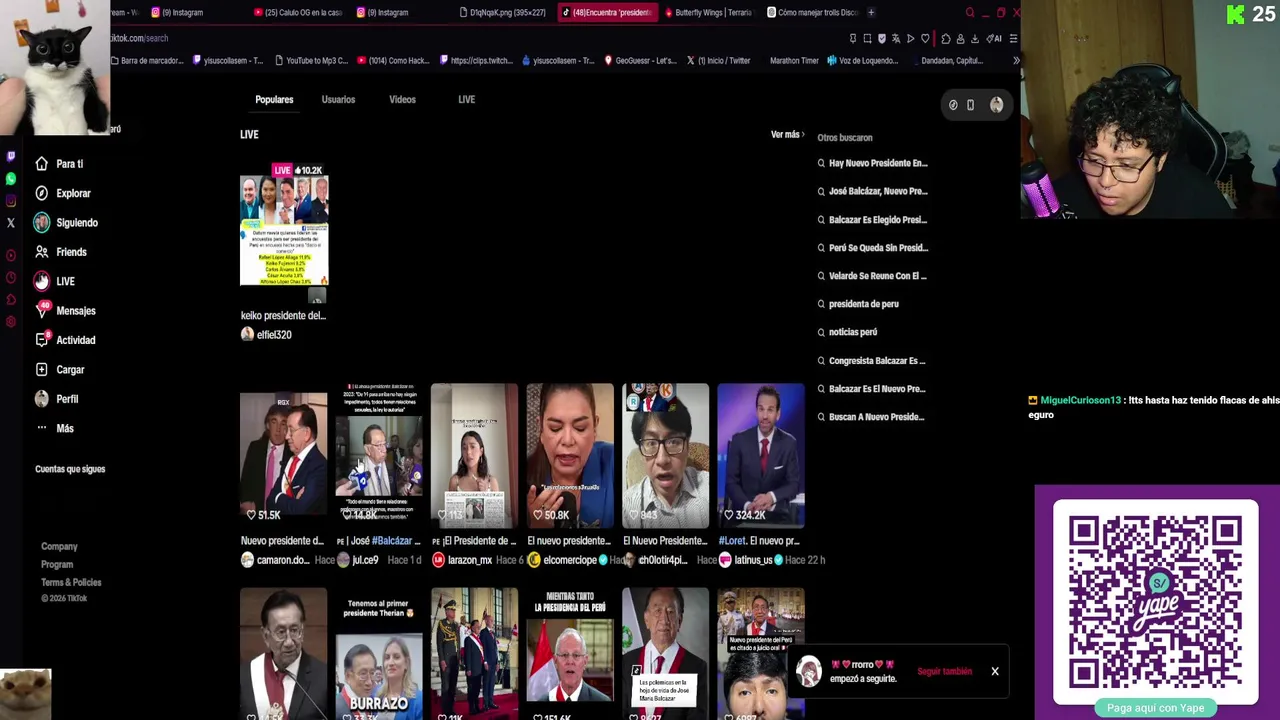Image resolution: width=1280 pixels, height=720 pixels.
Task: Expand Program footer section
Action: 57,565
